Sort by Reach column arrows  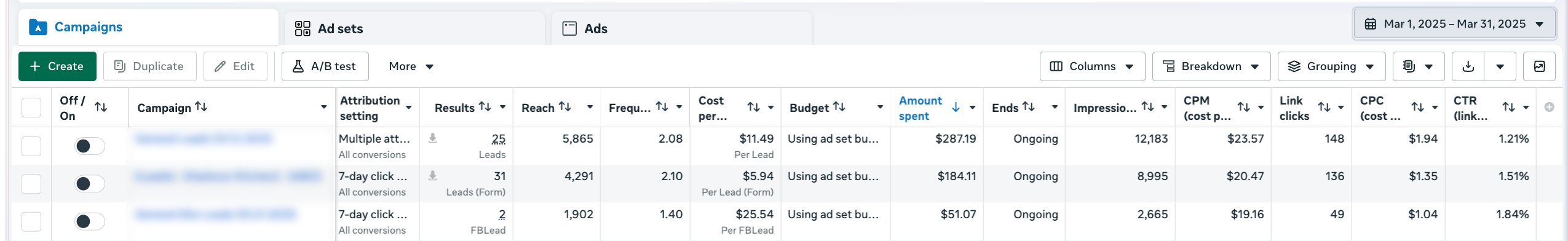pyautogui.click(x=565, y=107)
